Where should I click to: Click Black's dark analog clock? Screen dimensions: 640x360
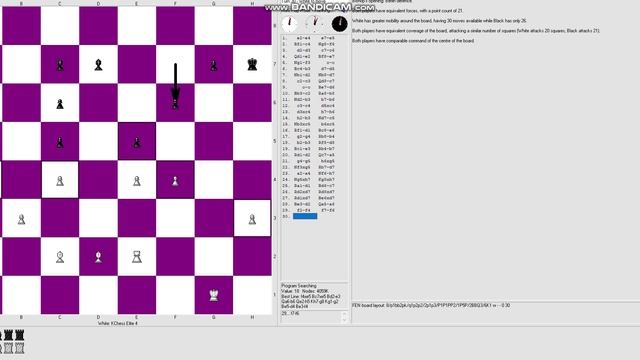pyautogui.click(x=340, y=24)
